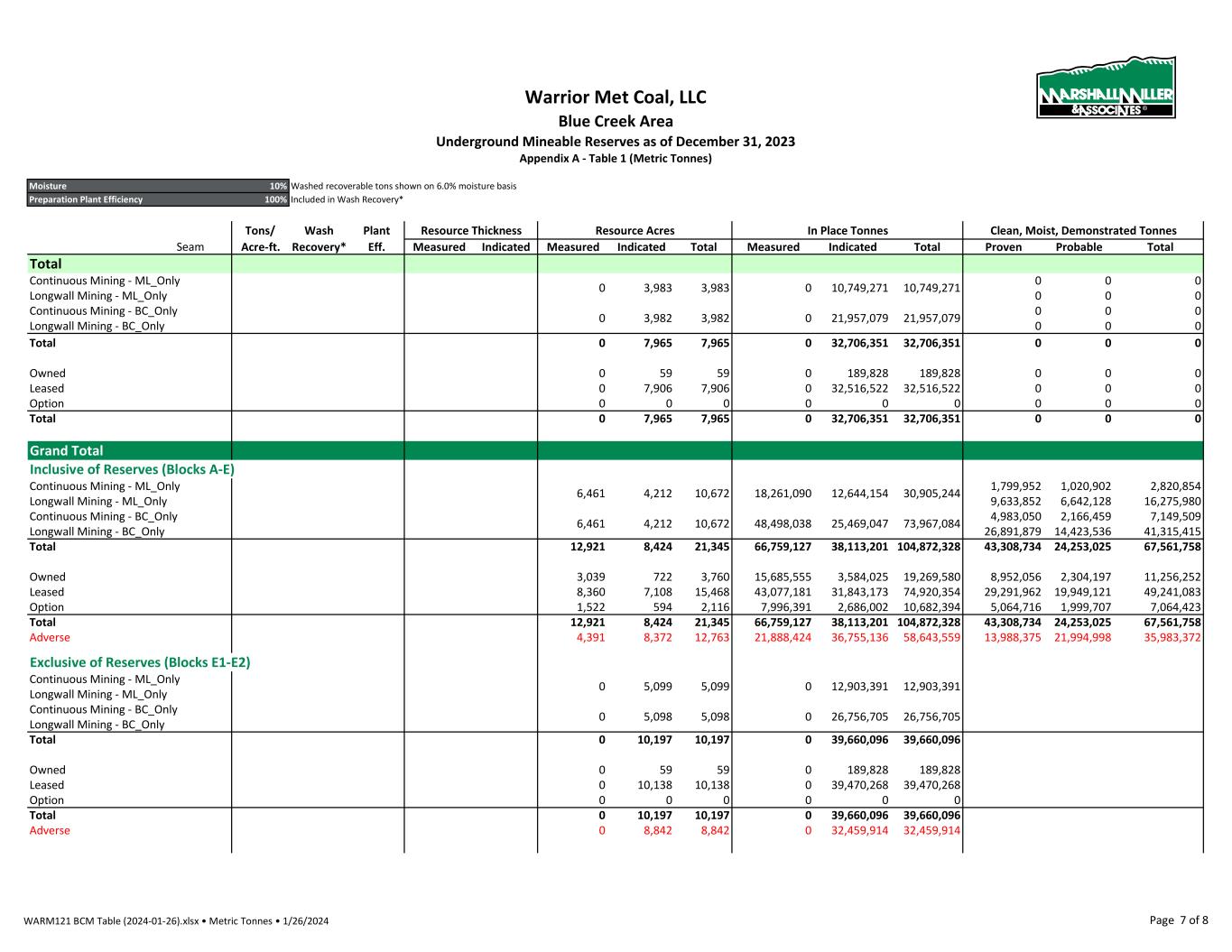Select the Warrior Met Coal, LLC title
1232x952 pixels.
616,97
